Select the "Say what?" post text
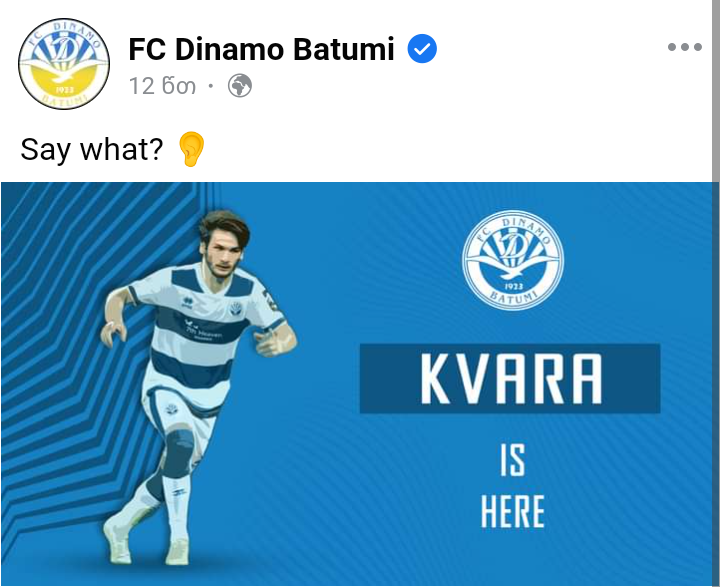 coord(92,150)
